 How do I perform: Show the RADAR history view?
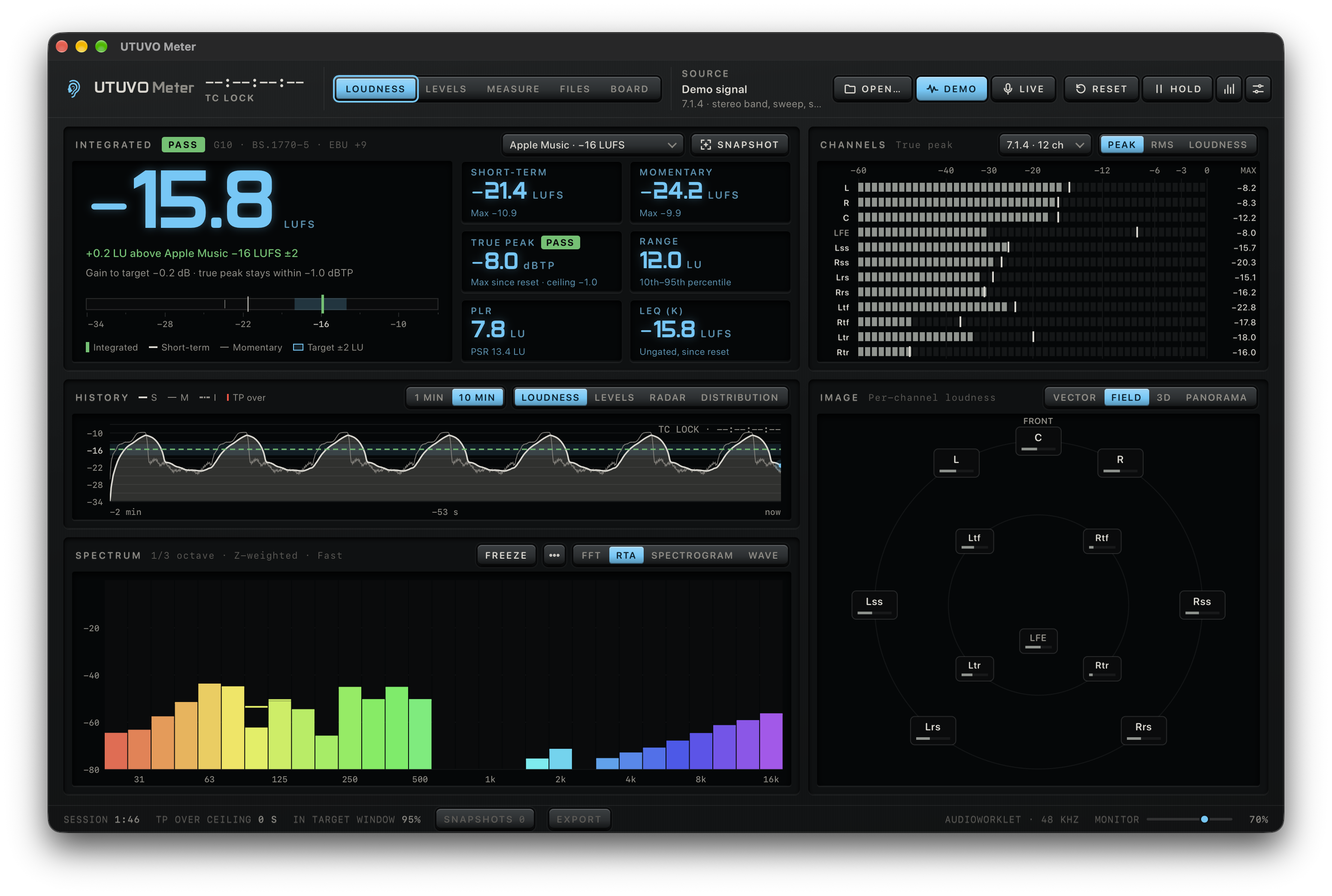[667, 397]
